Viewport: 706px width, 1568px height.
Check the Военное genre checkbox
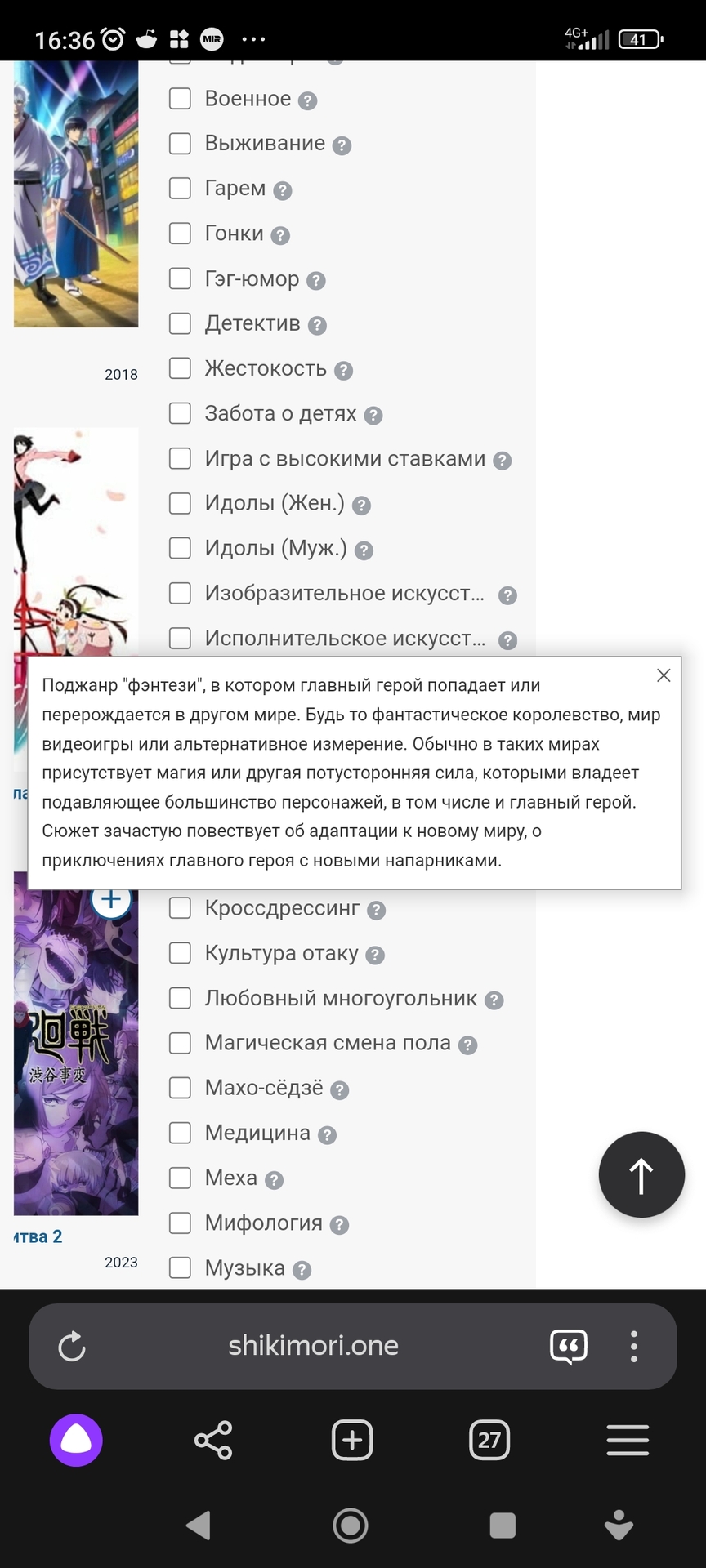click(x=180, y=99)
